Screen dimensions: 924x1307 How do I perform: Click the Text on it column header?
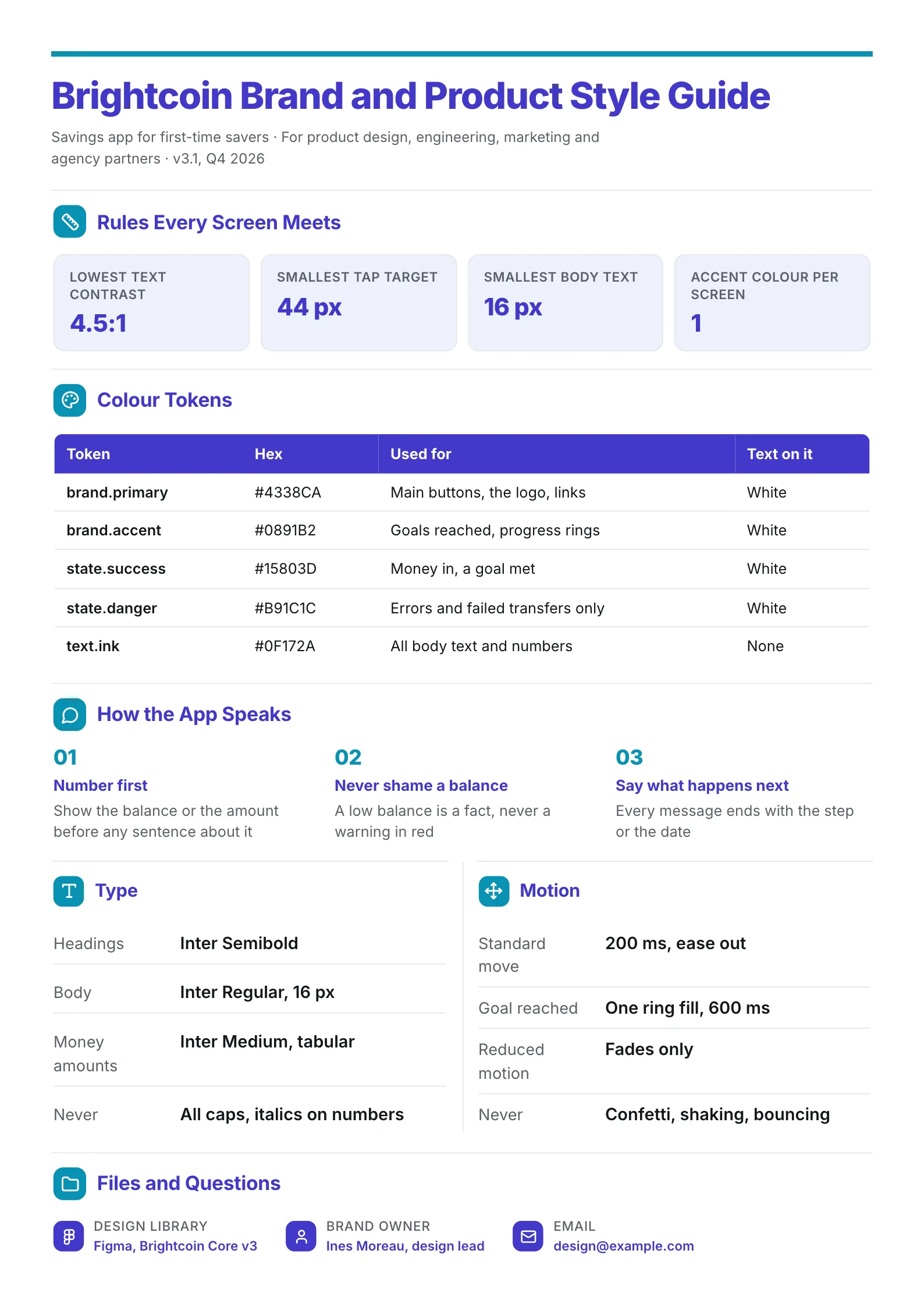[780, 454]
